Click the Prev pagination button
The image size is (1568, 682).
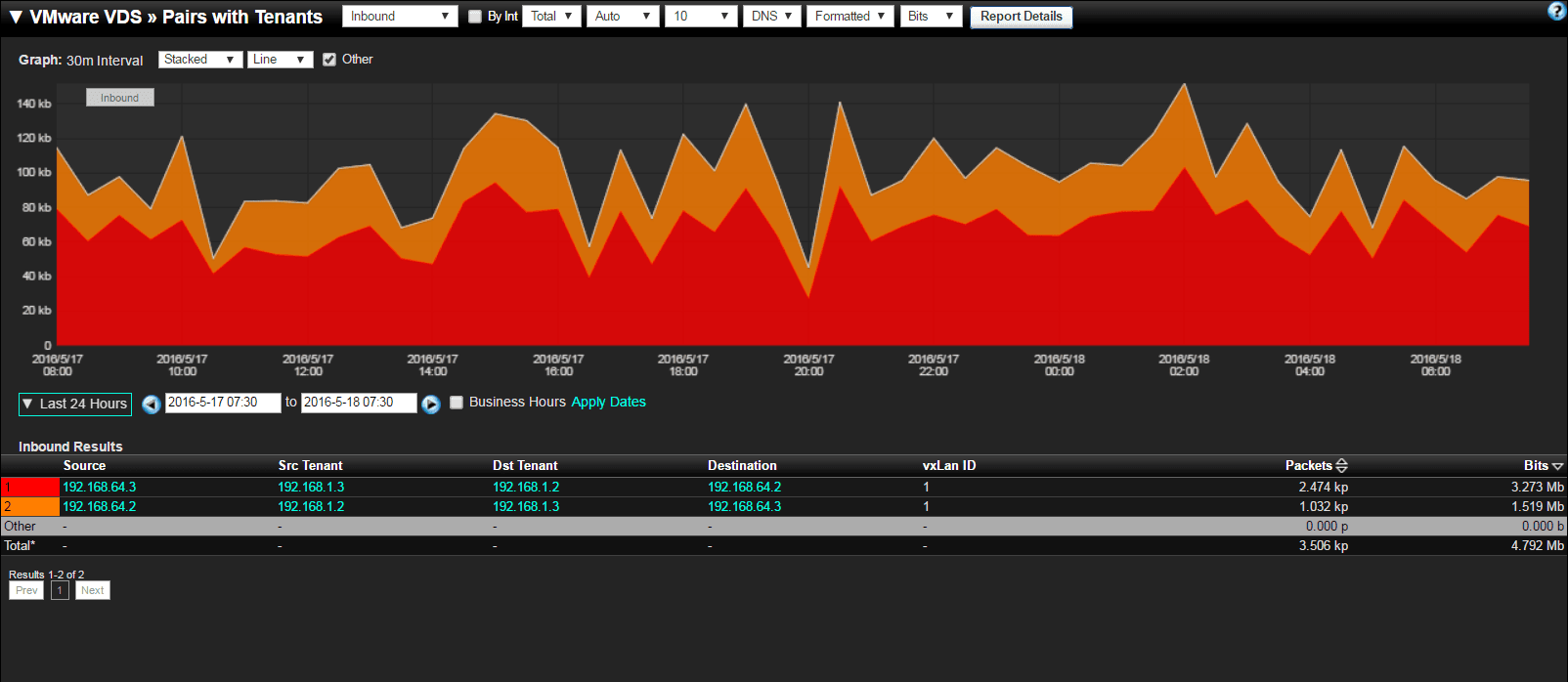tap(26, 590)
